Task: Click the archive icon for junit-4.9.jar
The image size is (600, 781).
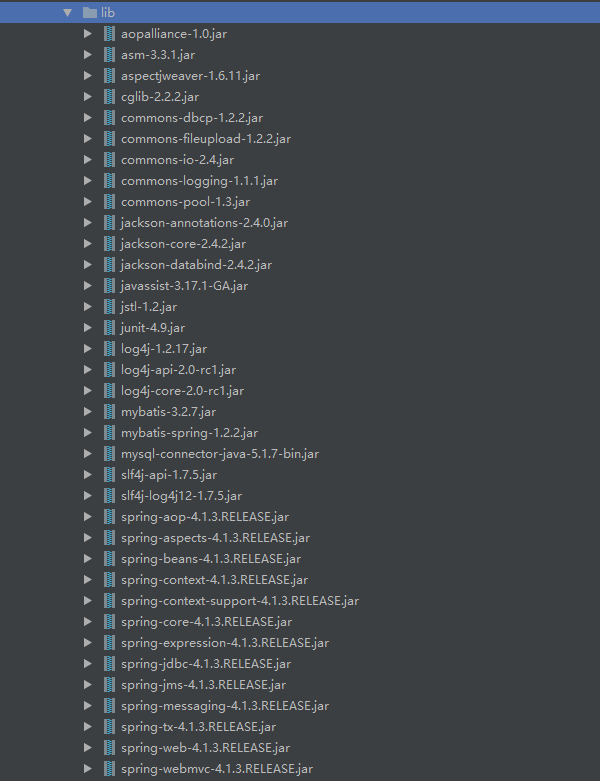Action: click(110, 327)
